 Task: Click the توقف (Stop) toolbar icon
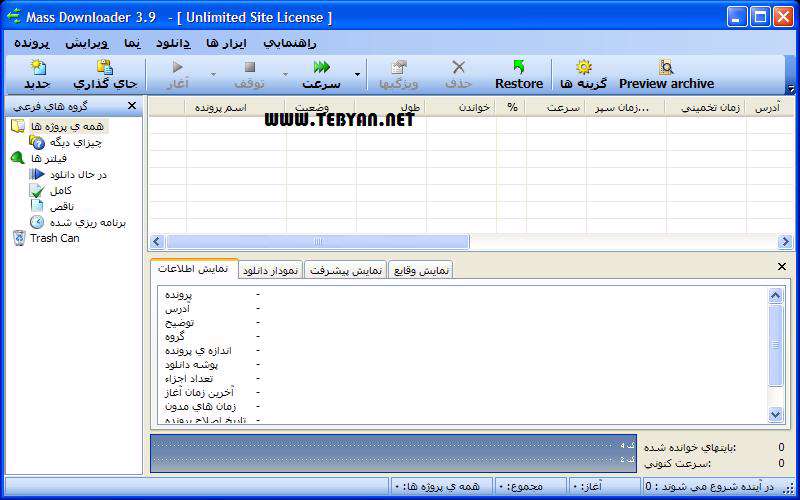click(249, 67)
